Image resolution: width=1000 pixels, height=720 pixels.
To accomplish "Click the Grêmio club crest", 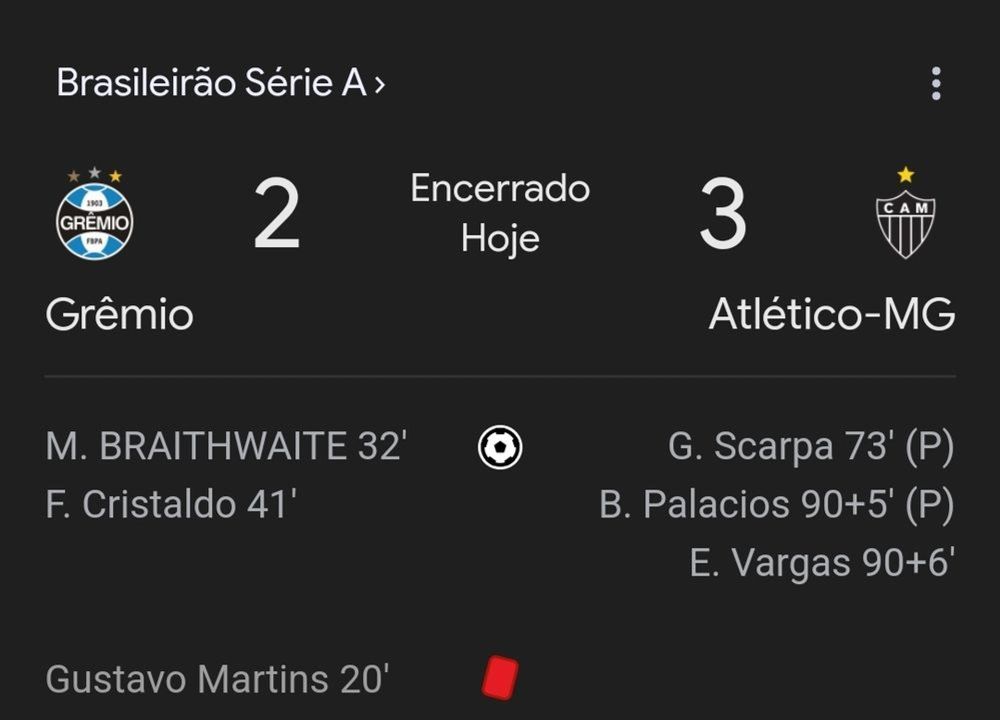I will point(94,222).
